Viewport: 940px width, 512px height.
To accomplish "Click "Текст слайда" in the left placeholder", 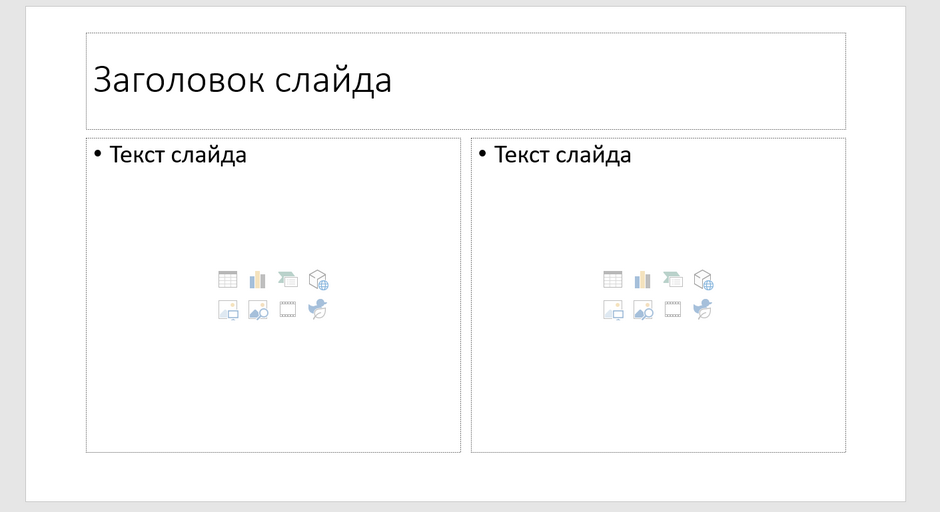I will point(177,155).
